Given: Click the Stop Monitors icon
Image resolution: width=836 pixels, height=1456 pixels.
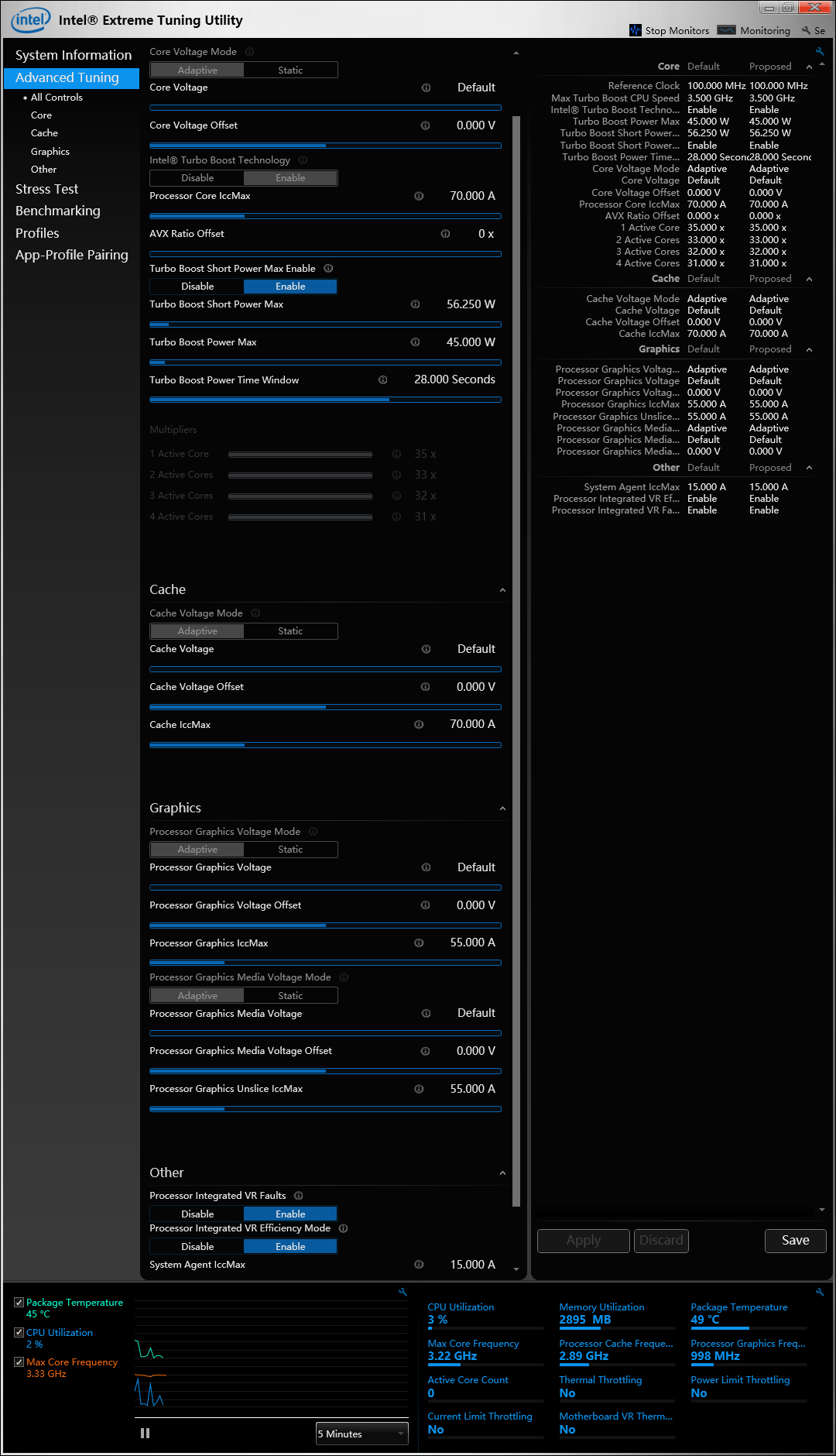Looking at the screenshot, I should (636, 30).
